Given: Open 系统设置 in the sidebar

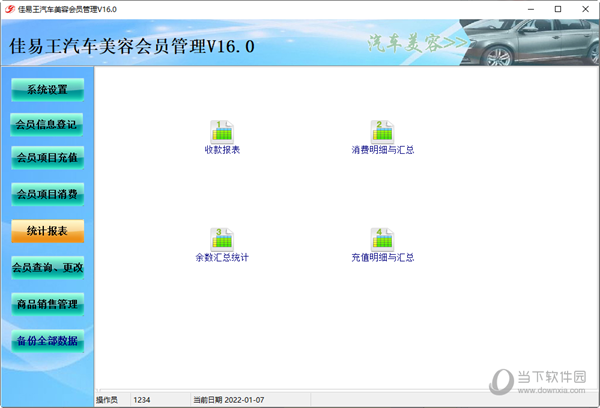Looking at the screenshot, I should coord(47,90).
